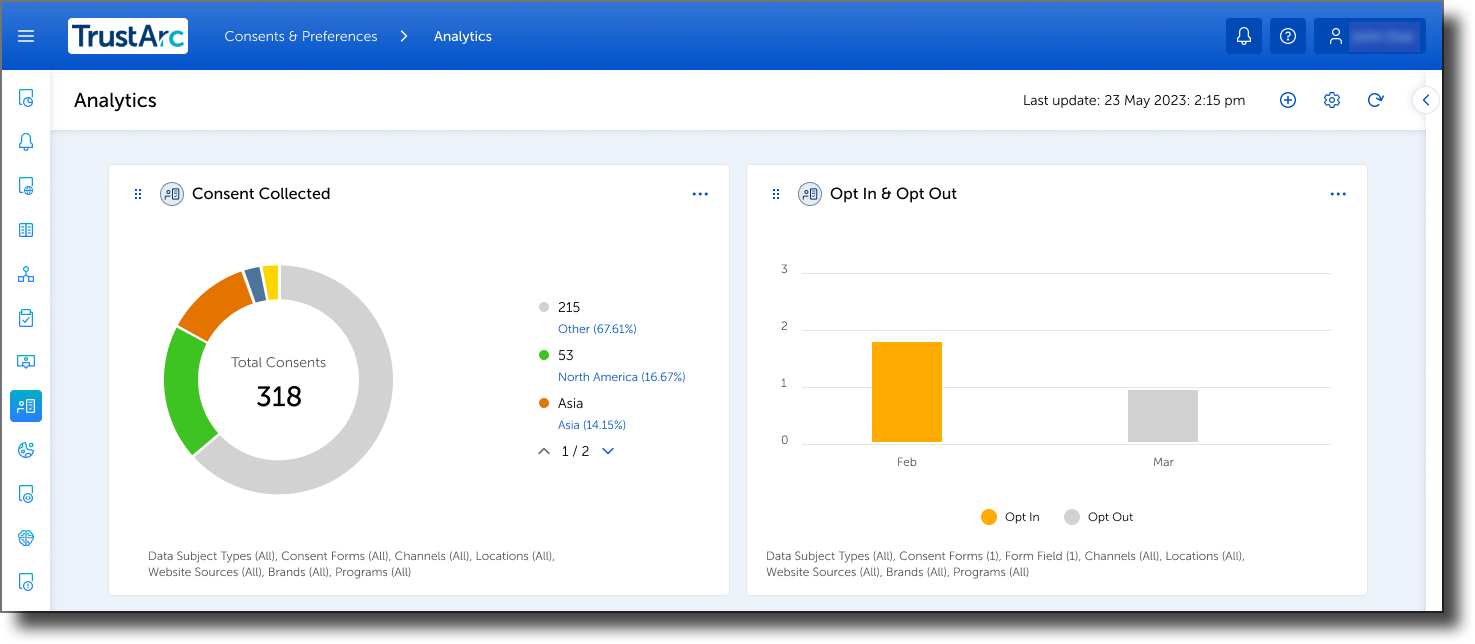1475x644 pixels.
Task: Click gray donut segment for Other
Action: tap(375, 400)
